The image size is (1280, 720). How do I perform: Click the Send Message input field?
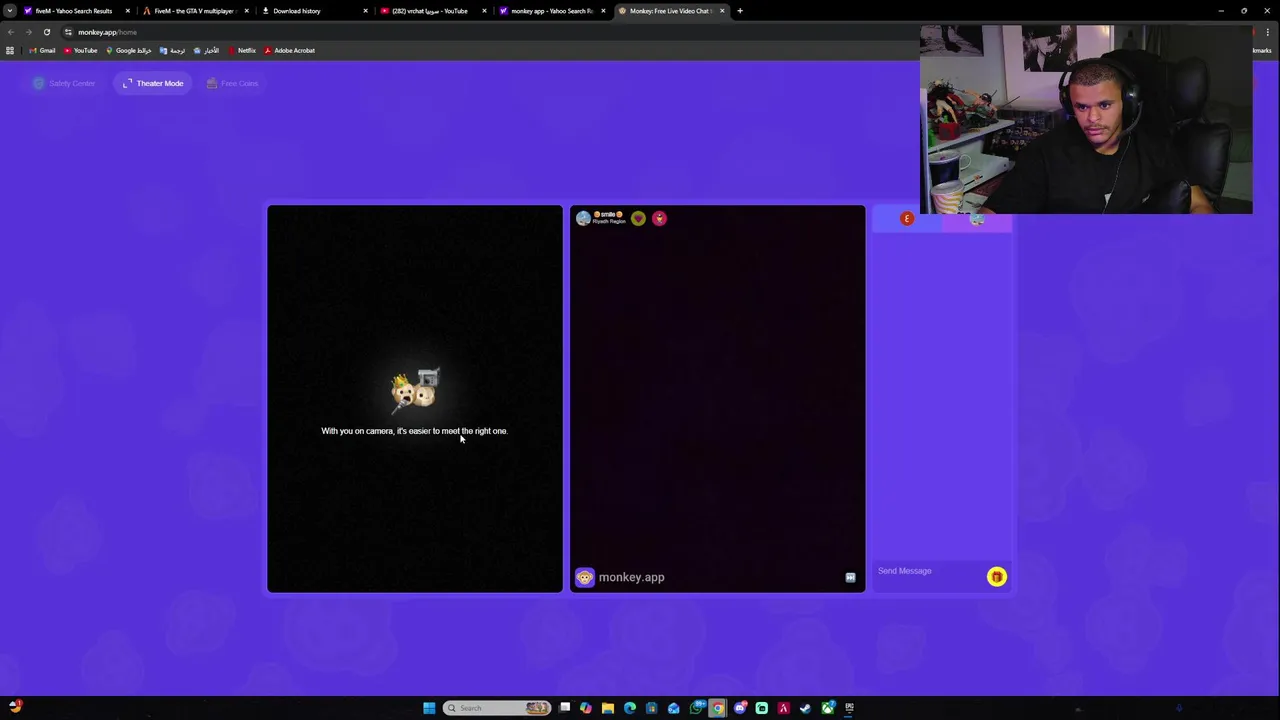pos(930,571)
